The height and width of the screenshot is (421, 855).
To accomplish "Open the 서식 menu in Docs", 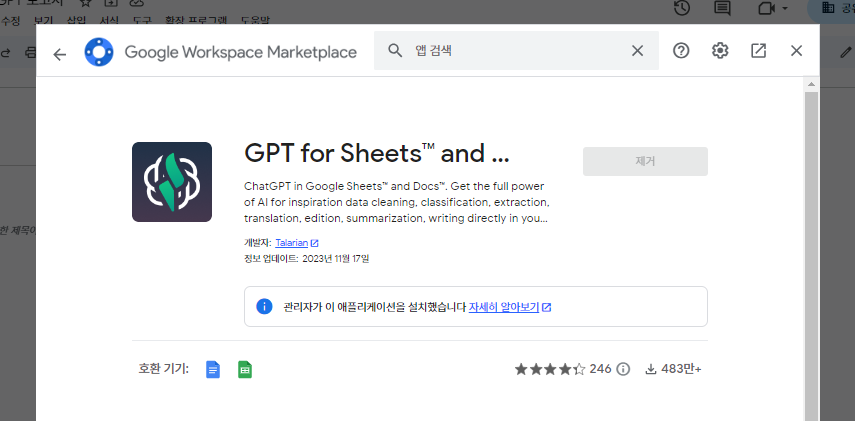I will click(x=109, y=21).
